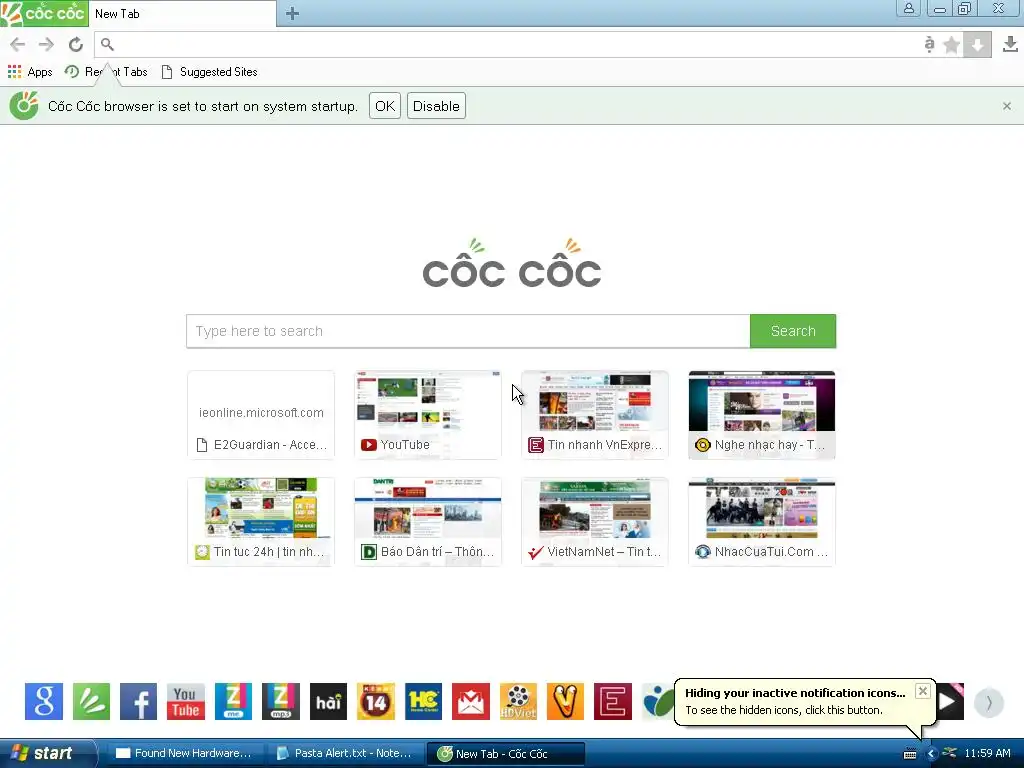Dismiss the startup infobar
This screenshot has width=1024, height=768.
pyautogui.click(x=1006, y=106)
